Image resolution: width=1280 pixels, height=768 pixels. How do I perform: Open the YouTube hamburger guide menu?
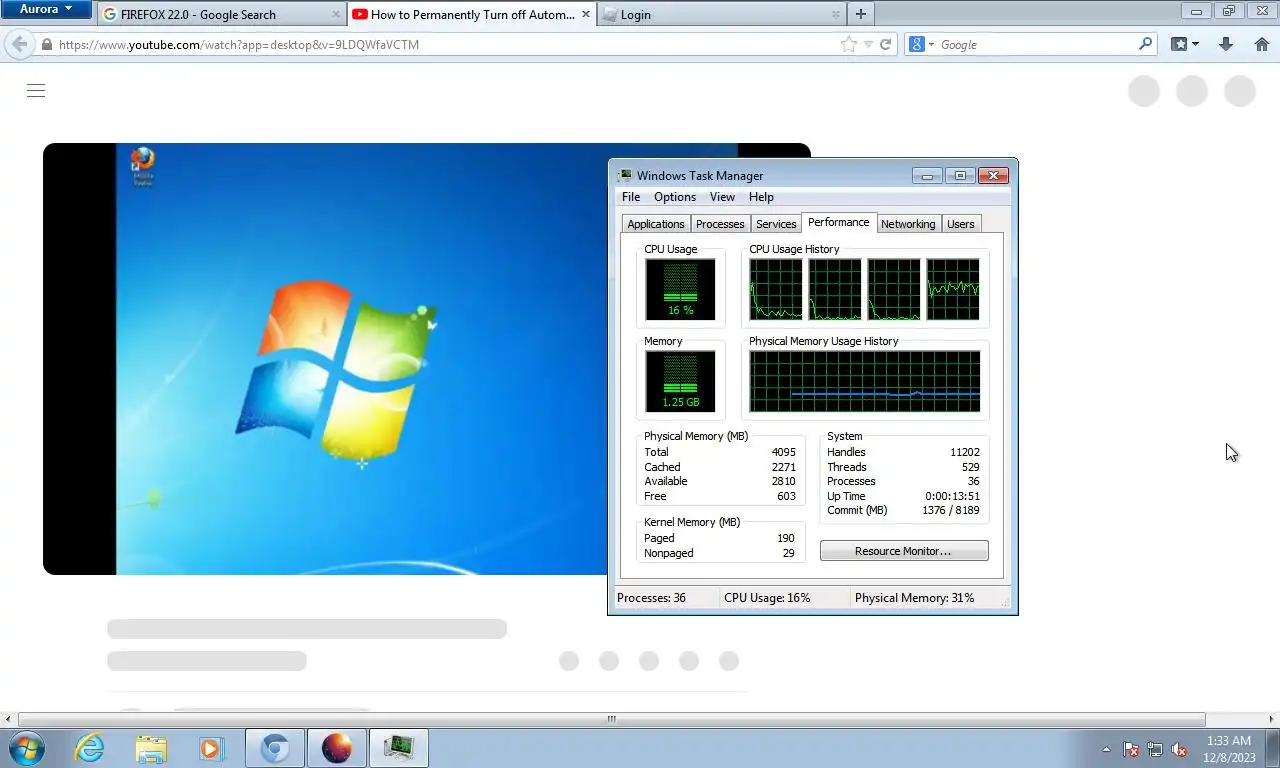36,91
